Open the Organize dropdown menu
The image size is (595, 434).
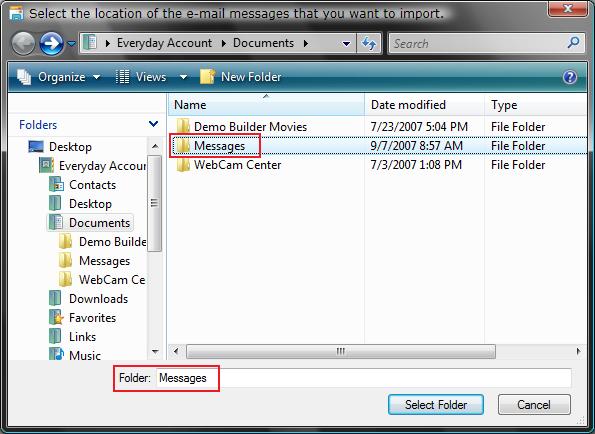(59, 77)
